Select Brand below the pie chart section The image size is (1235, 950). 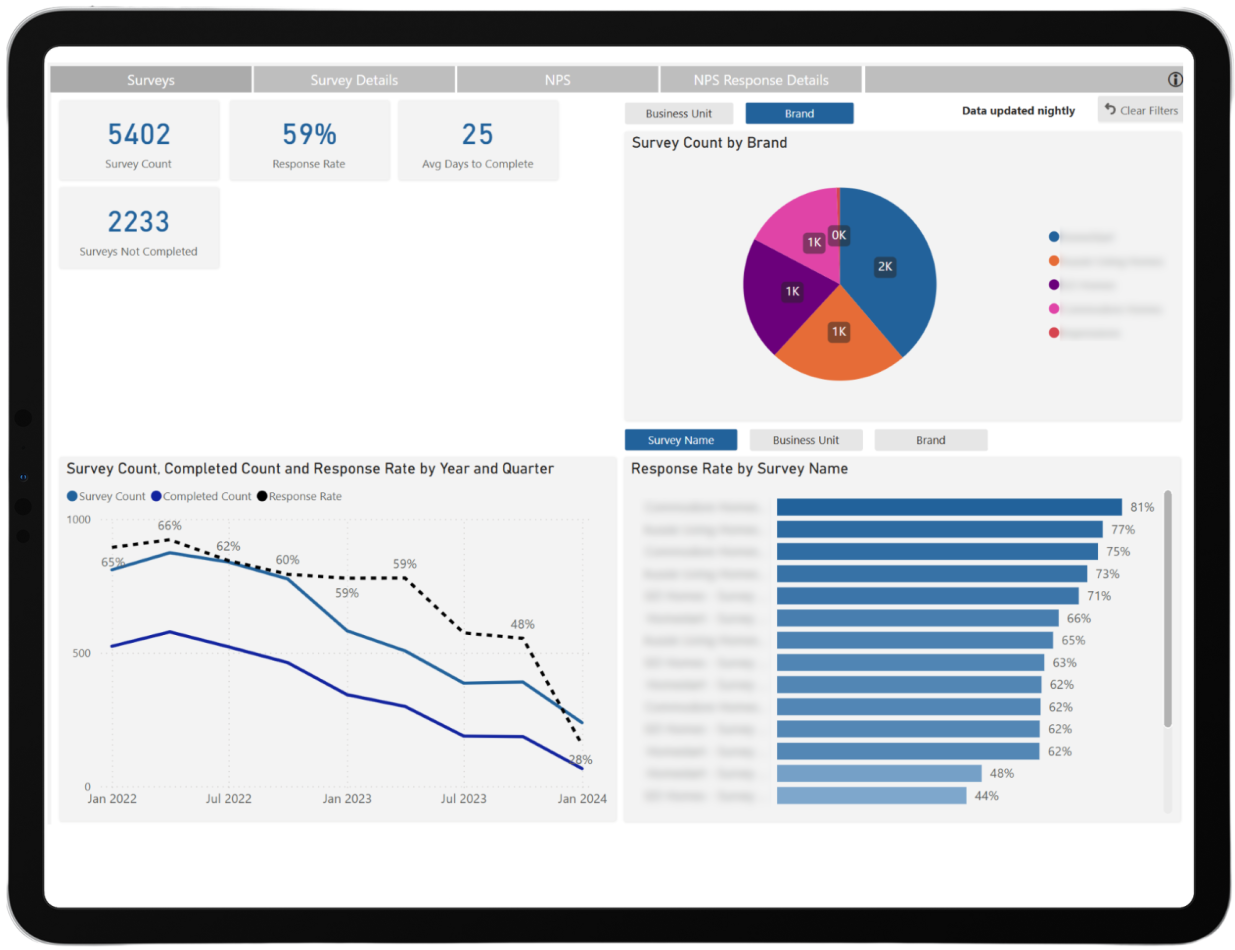930,439
